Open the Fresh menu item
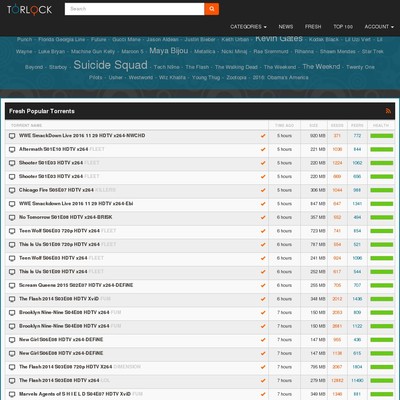 click(313, 27)
